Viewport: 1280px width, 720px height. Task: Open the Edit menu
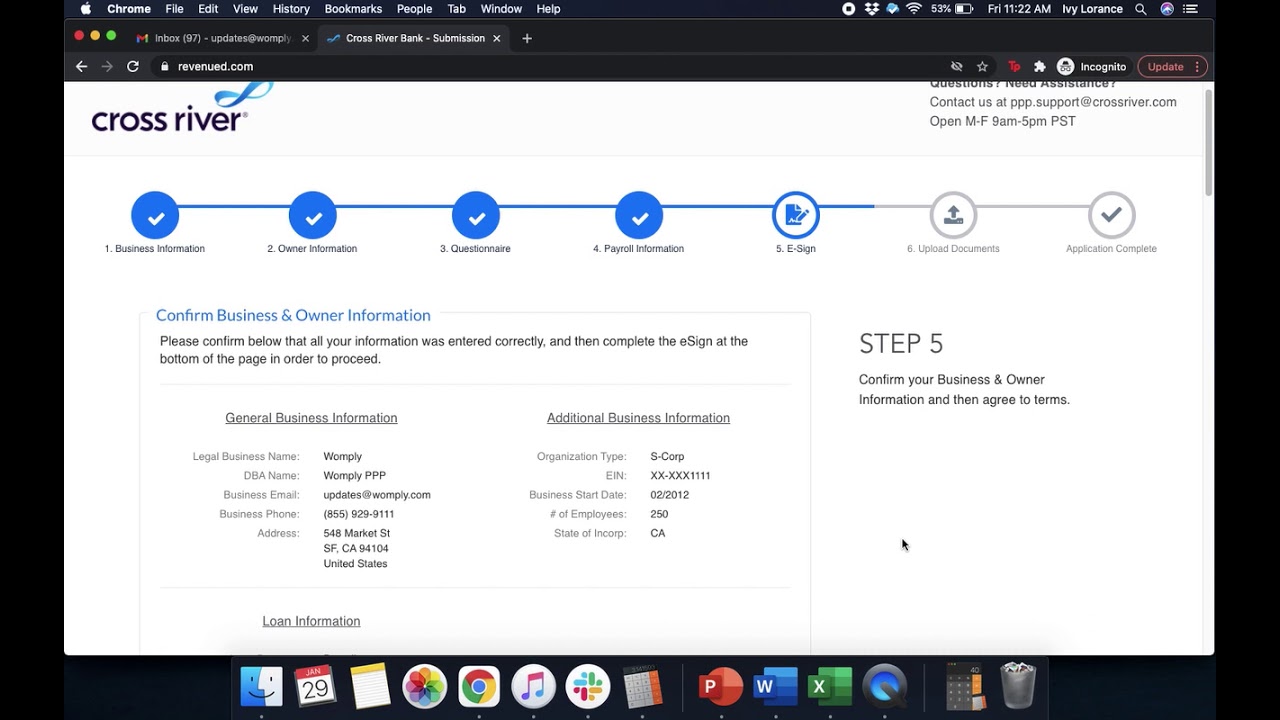point(208,9)
